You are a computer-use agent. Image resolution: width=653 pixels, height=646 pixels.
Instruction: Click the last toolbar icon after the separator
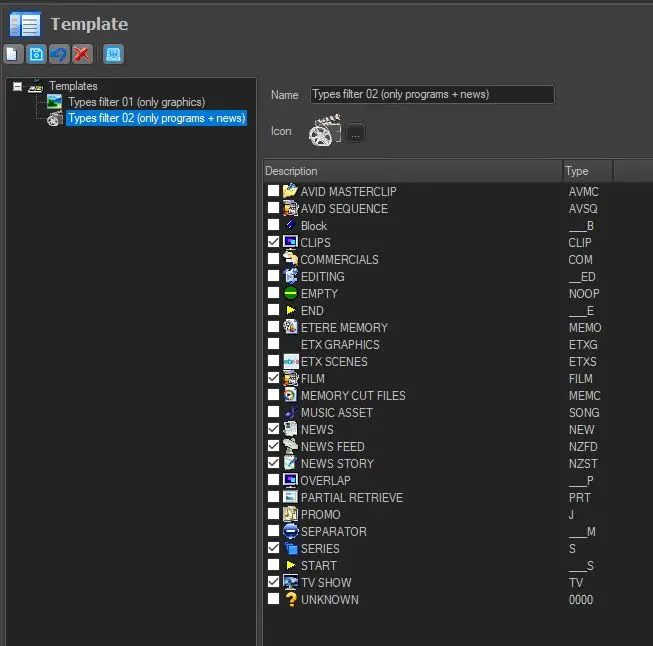click(x=113, y=54)
